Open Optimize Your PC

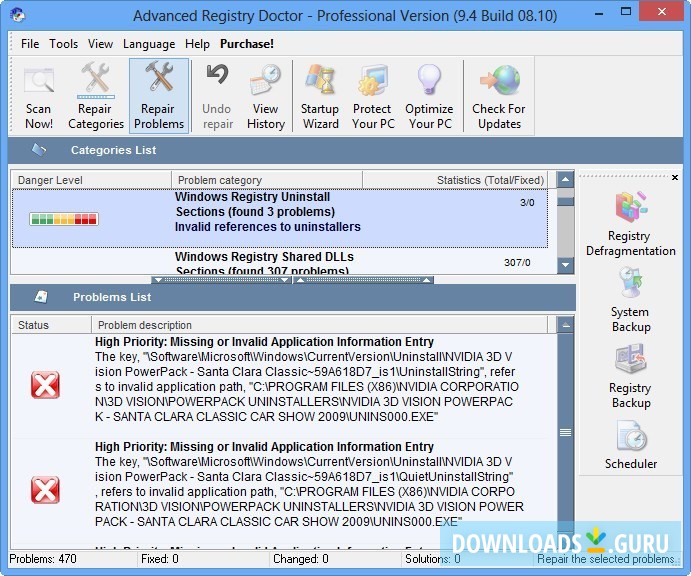[x=429, y=97]
